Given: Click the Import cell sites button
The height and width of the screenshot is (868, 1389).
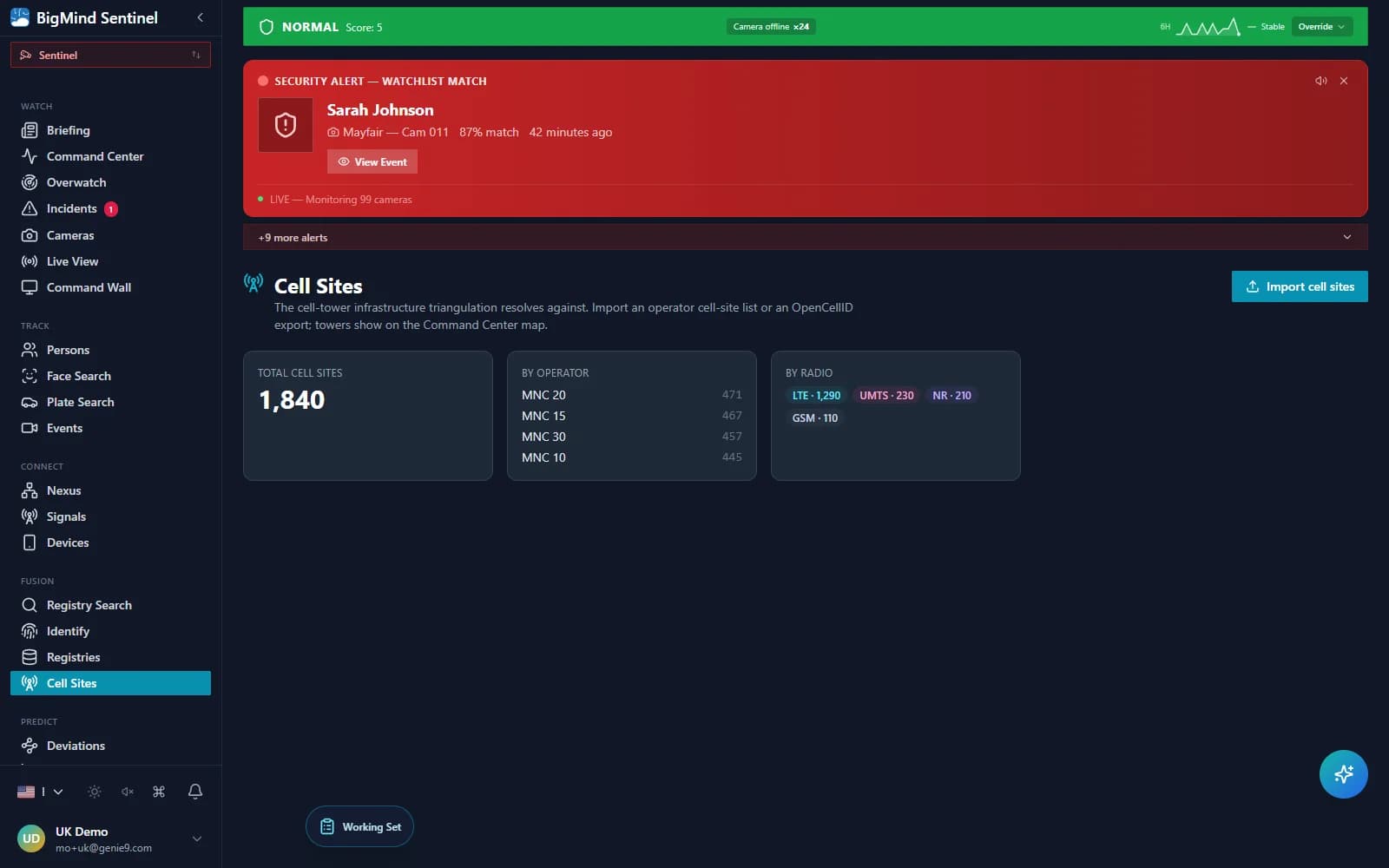Looking at the screenshot, I should coord(1300,286).
